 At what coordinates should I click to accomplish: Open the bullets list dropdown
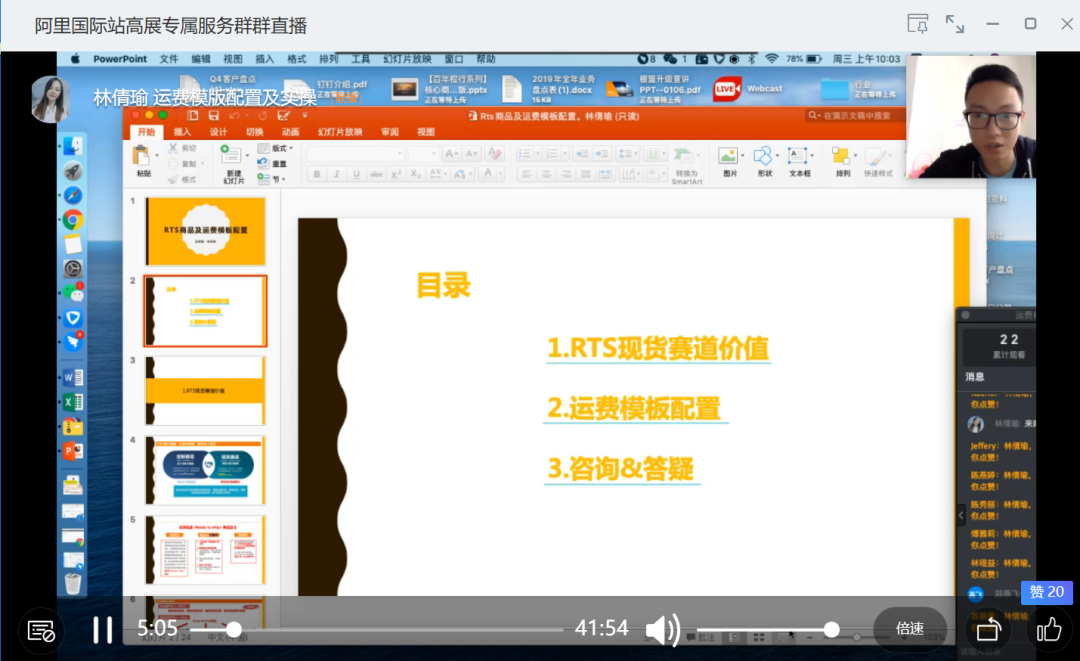[x=537, y=154]
